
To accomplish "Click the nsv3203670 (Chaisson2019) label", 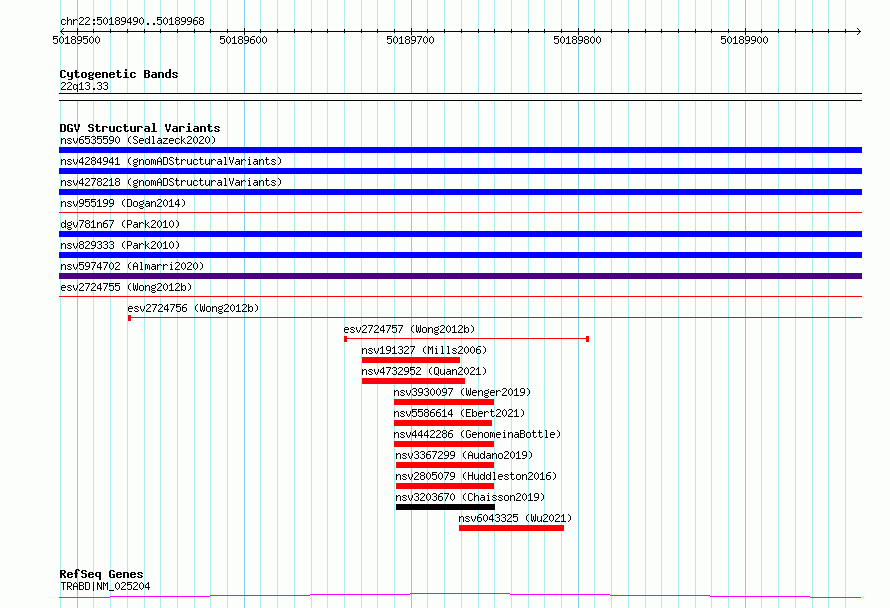I will click(x=471, y=497).
